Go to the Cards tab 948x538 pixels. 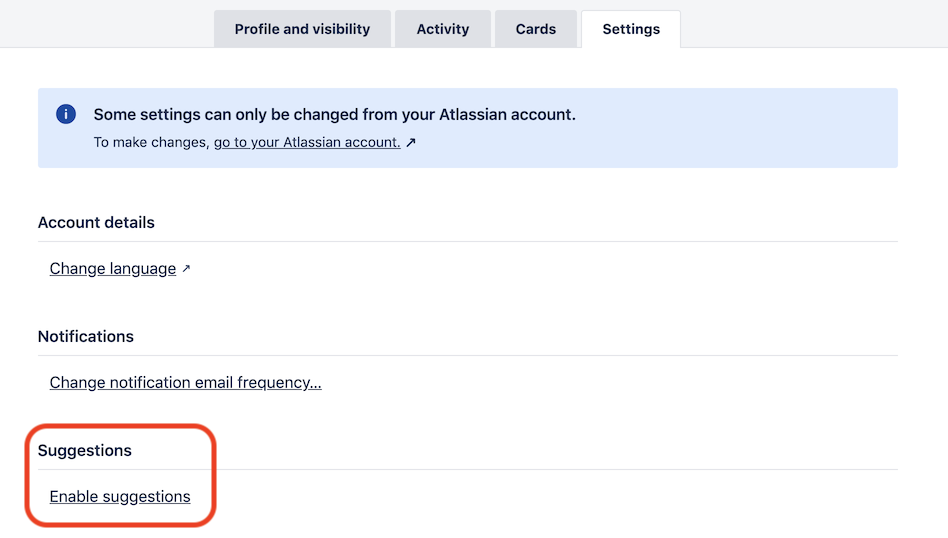[536, 29]
